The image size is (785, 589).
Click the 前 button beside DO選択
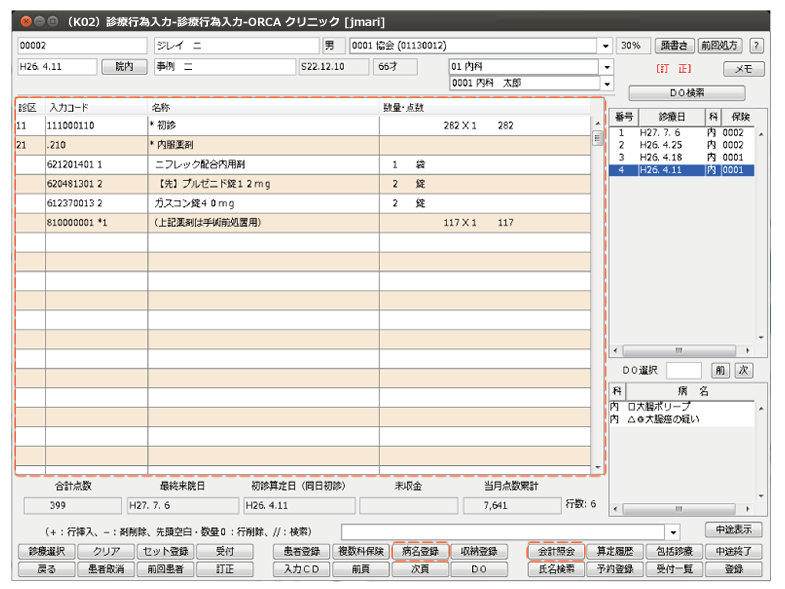tap(720, 371)
